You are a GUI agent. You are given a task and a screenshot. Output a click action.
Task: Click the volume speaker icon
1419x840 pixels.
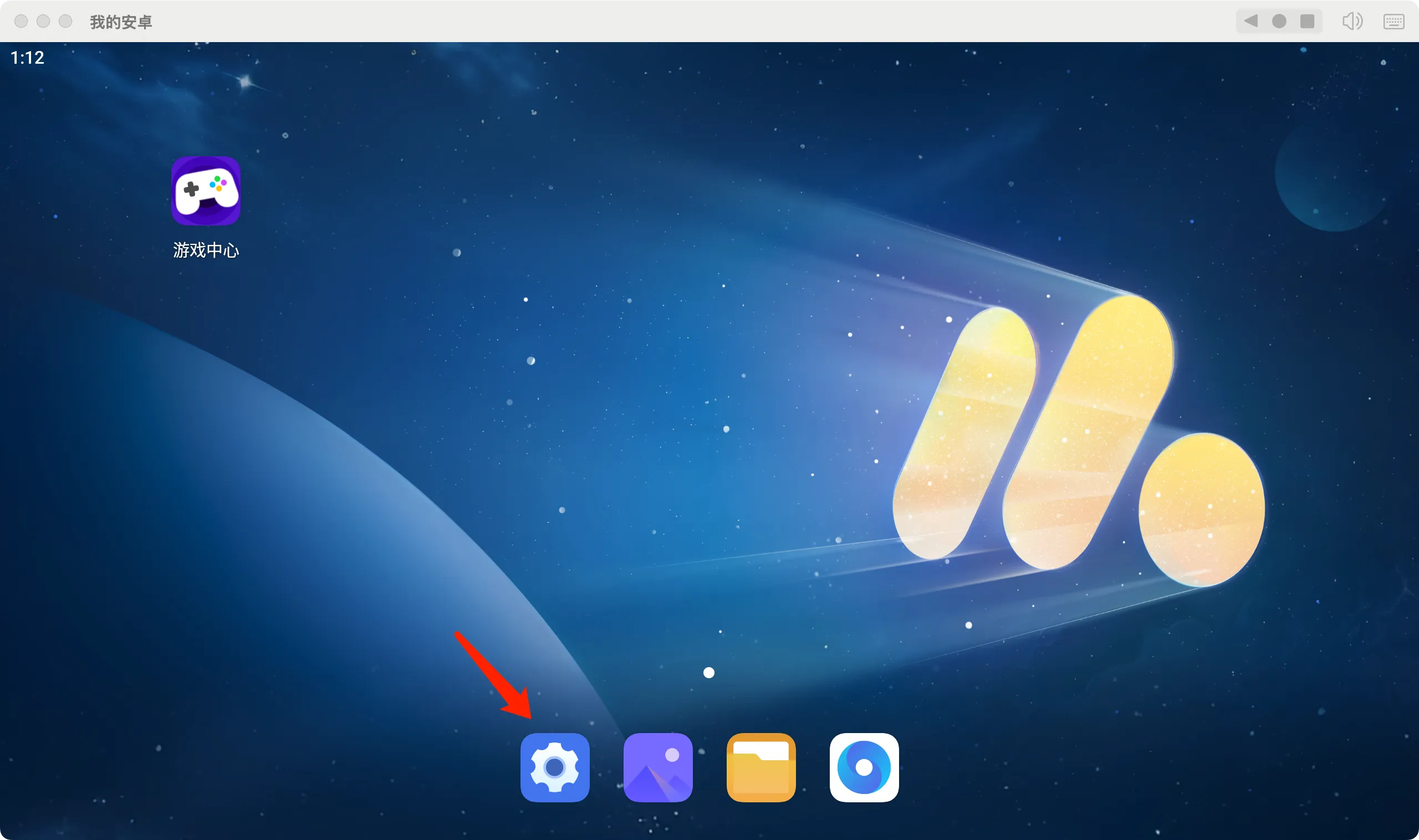coord(1354,20)
